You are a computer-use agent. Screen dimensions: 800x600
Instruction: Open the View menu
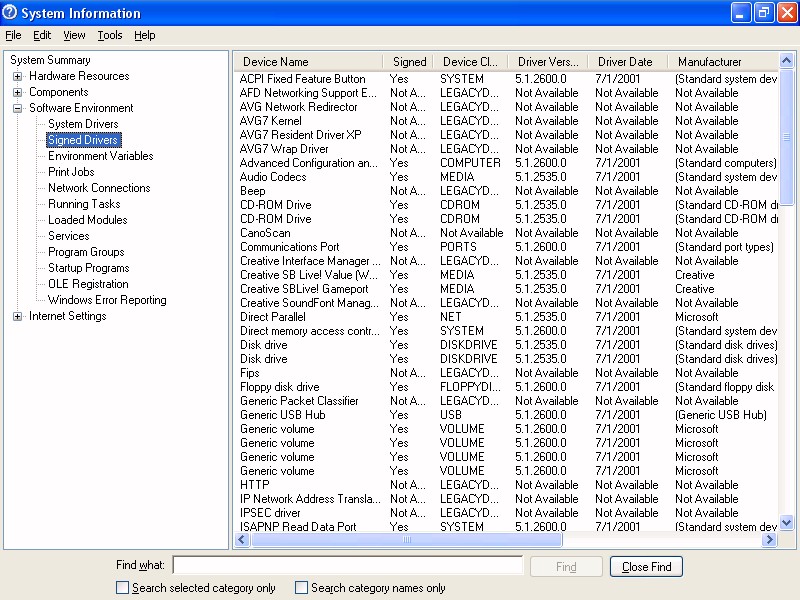(x=74, y=35)
